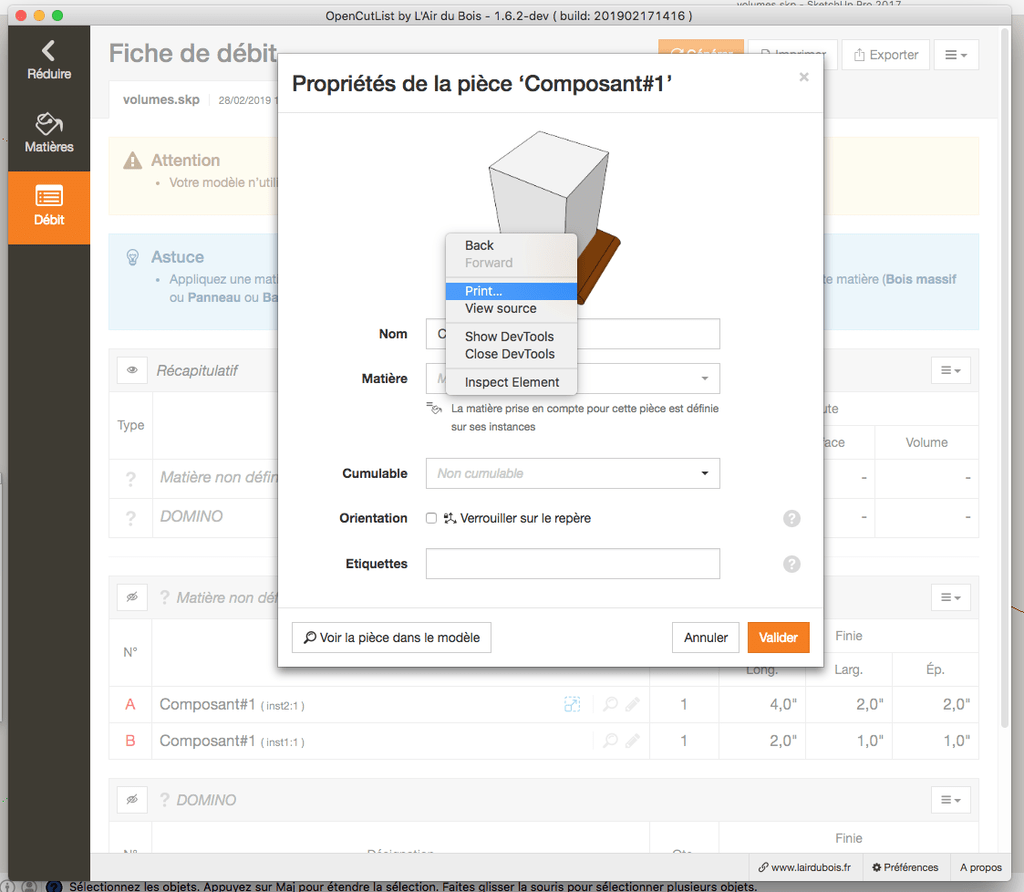Open the Cumulable dropdown
Image resolution: width=1024 pixels, height=892 pixels.
[x=573, y=473]
